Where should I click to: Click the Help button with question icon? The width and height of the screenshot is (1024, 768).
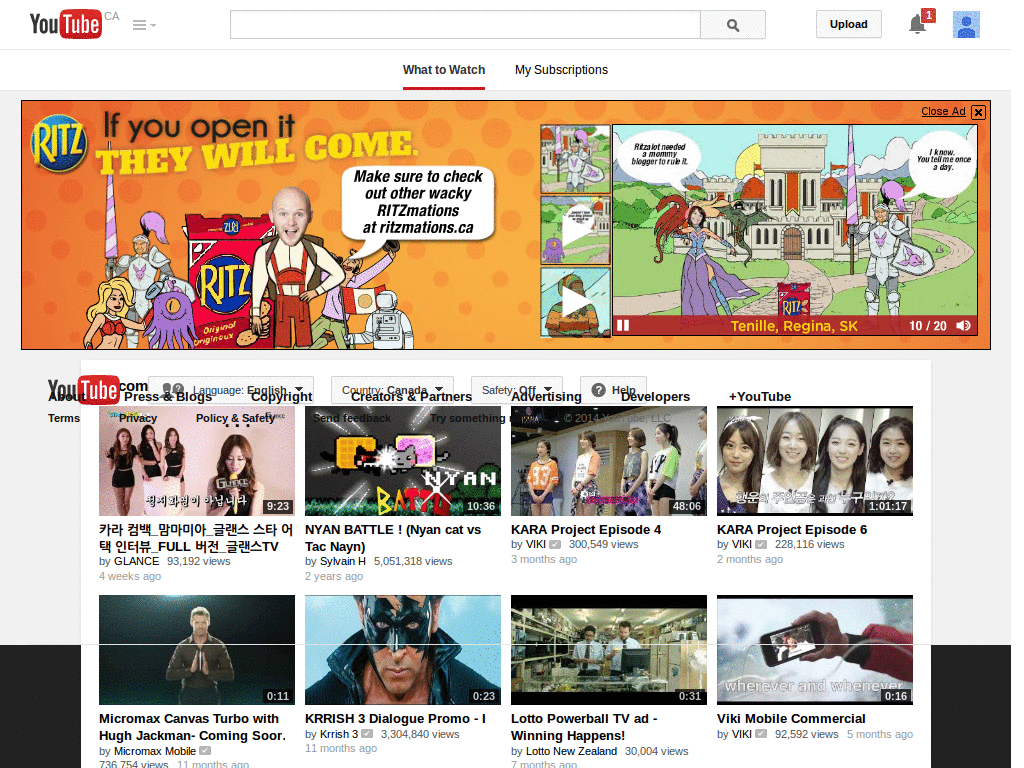coord(613,390)
